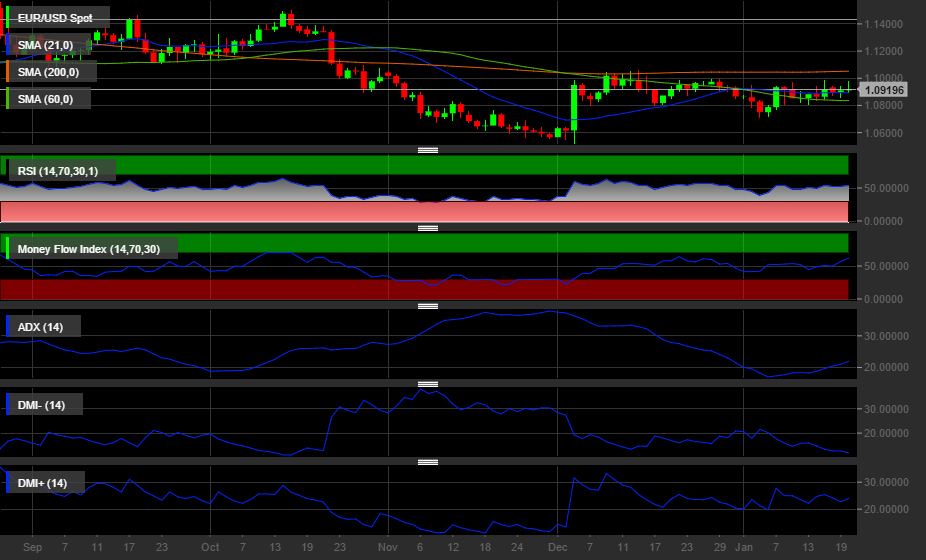
Task: Click the resize handle above the DMI+ panel
Action: pyautogui.click(x=428, y=462)
